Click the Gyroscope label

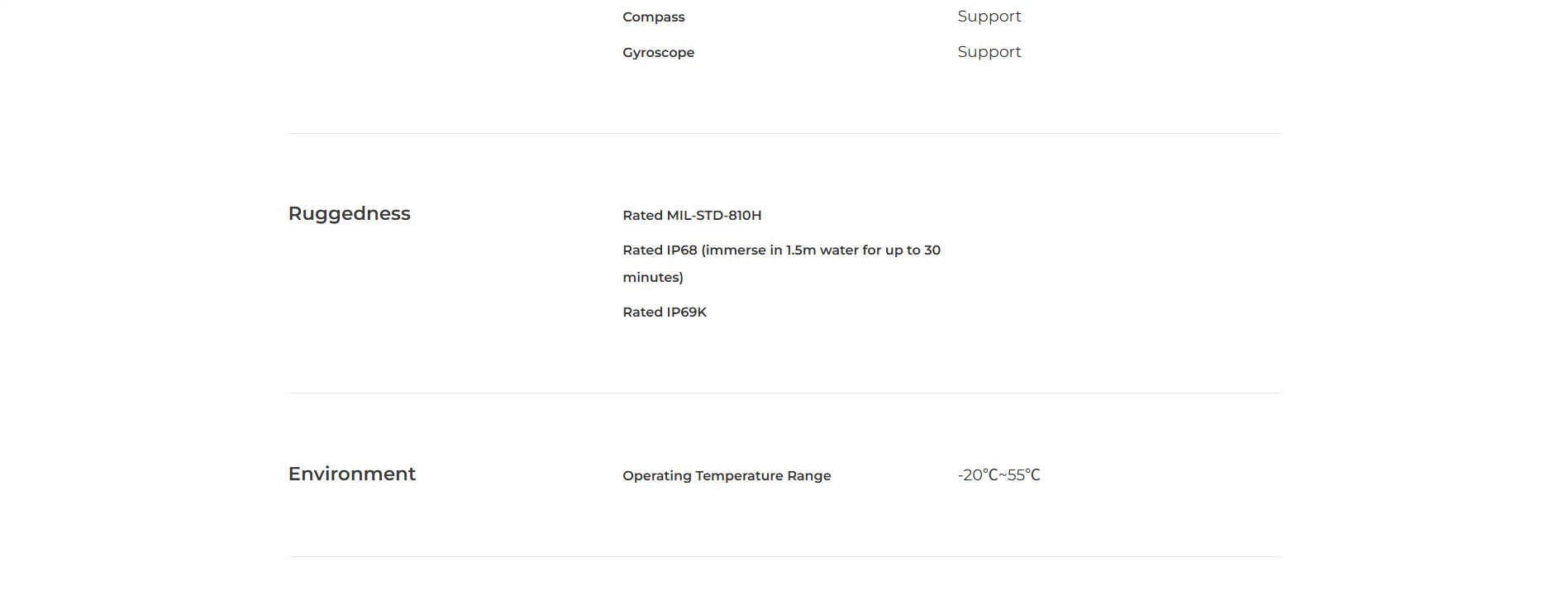pos(658,53)
